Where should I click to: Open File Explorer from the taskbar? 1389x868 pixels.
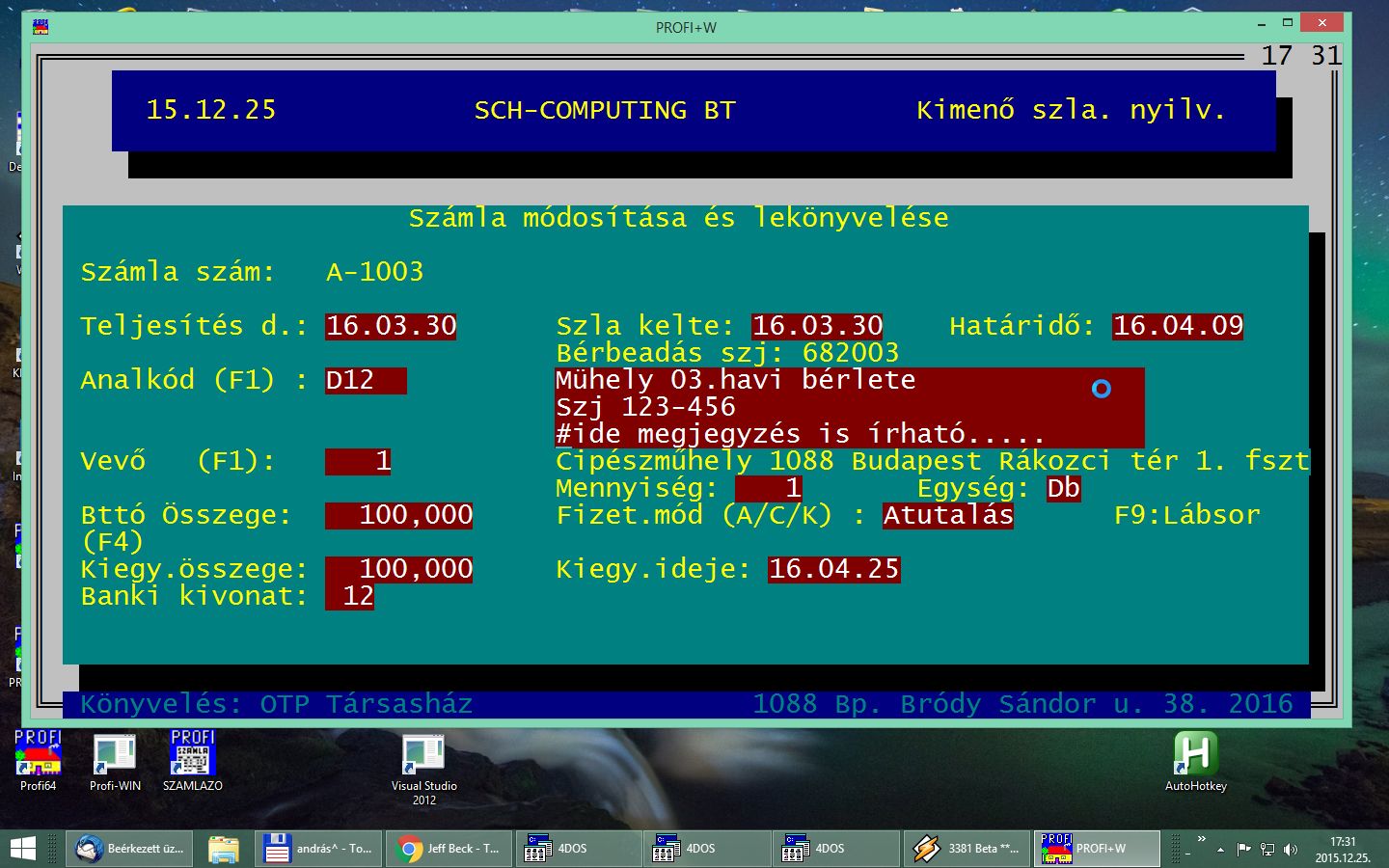click(x=223, y=849)
